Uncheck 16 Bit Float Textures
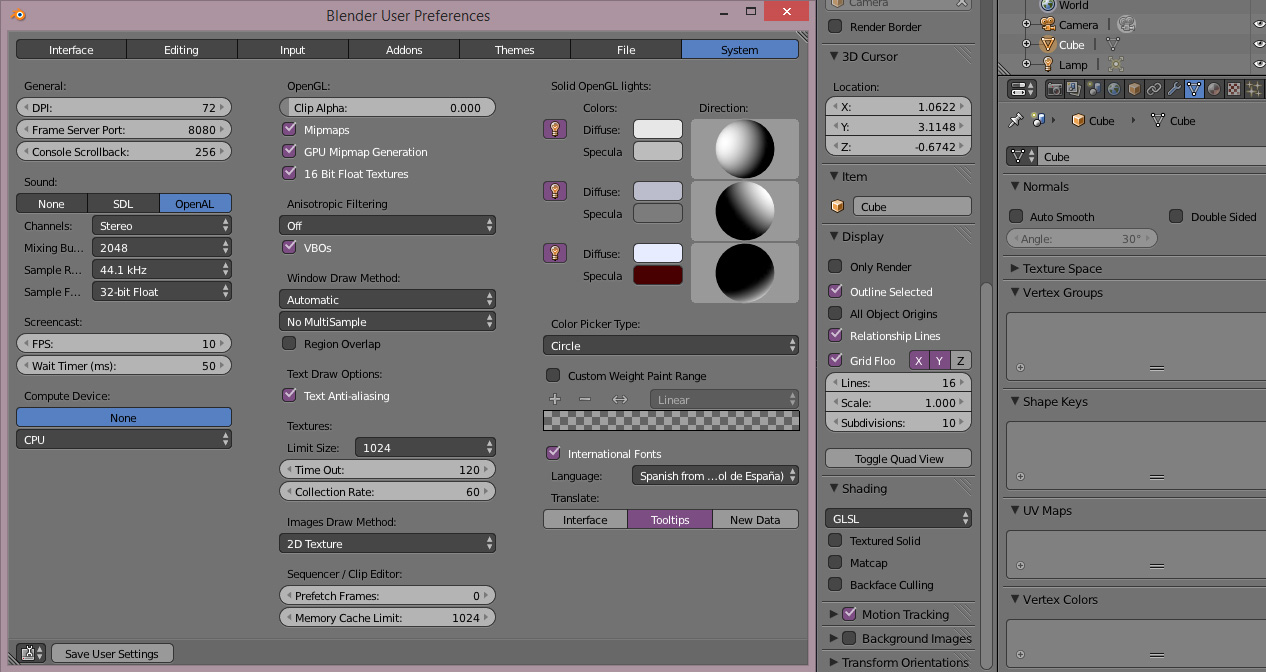The height and width of the screenshot is (672, 1266). 290,173
